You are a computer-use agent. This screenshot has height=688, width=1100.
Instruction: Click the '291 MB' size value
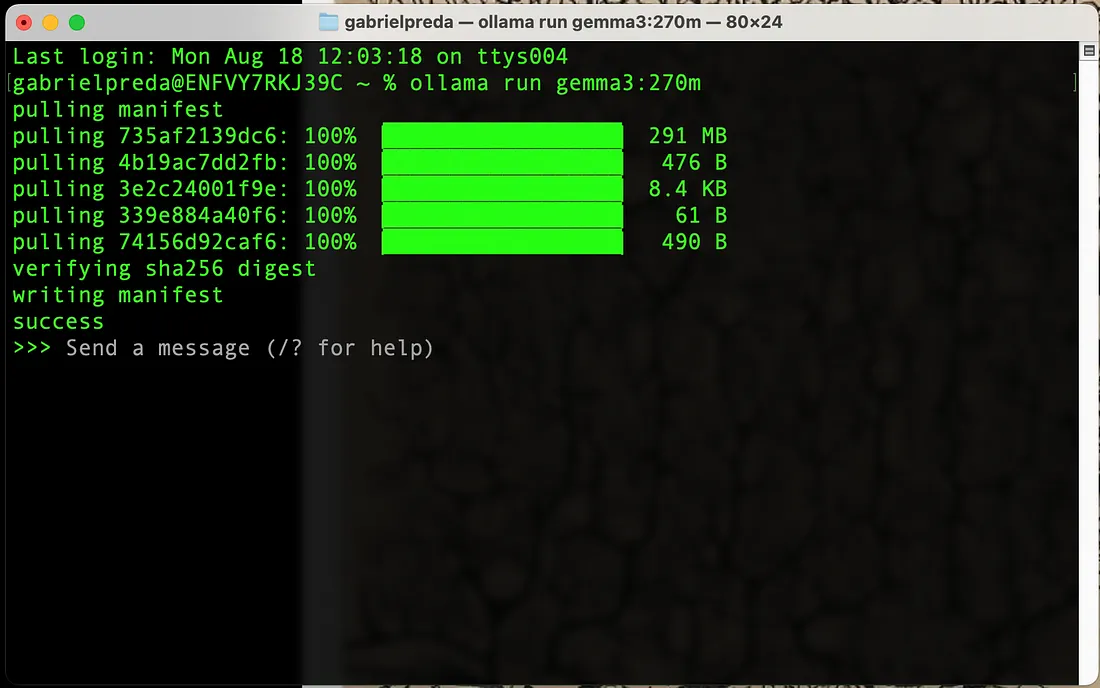point(688,135)
